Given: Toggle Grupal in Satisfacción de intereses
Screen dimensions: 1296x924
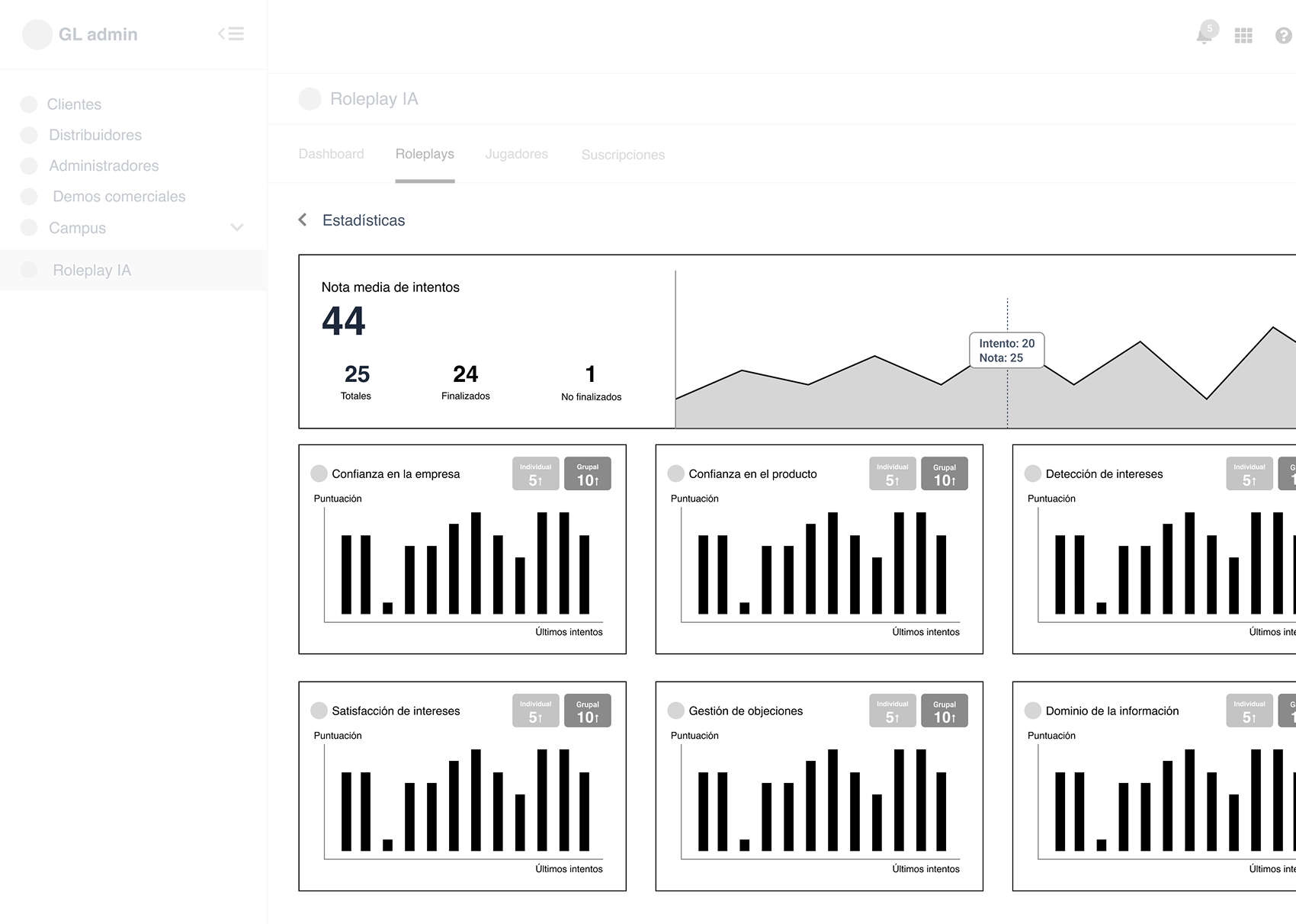Looking at the screenshot, I should pyautogui.click(x=588, y=711).
